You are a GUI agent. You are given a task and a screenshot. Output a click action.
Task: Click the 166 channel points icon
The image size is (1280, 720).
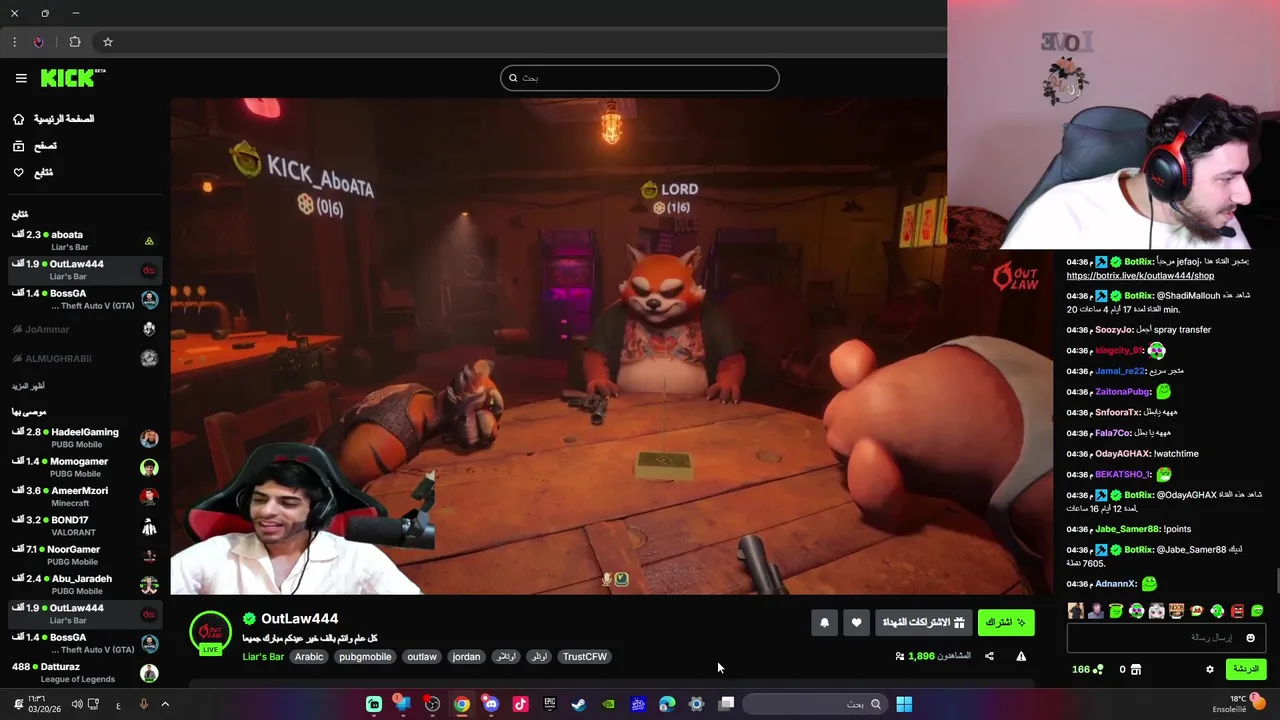[1098, 669]
